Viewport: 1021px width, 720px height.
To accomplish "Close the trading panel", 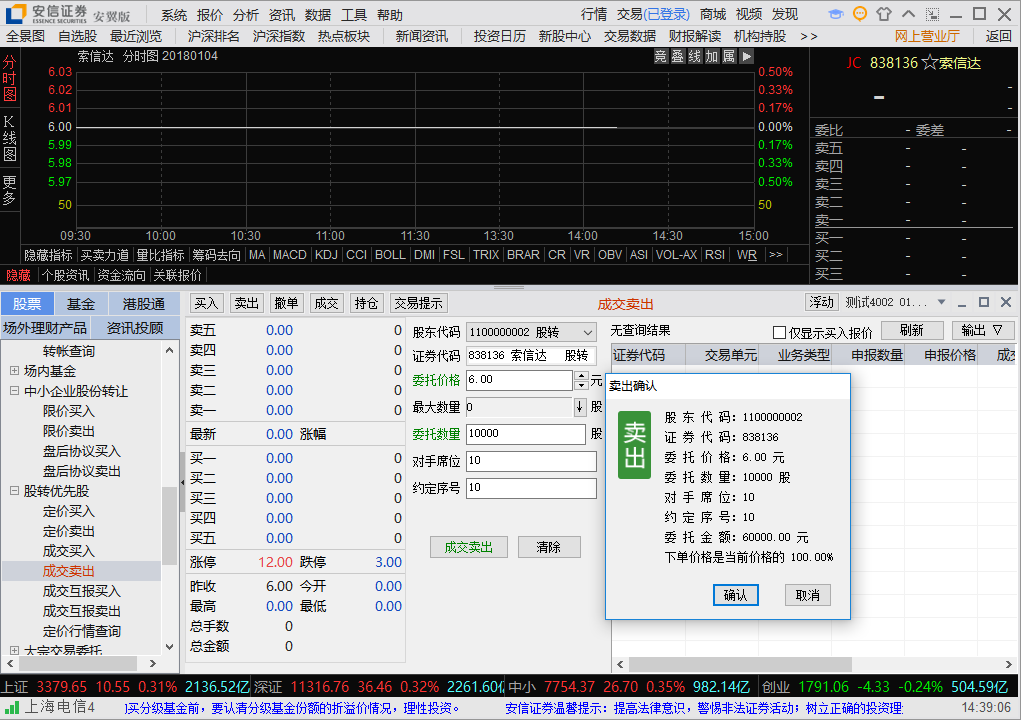I will (1006, 303).
